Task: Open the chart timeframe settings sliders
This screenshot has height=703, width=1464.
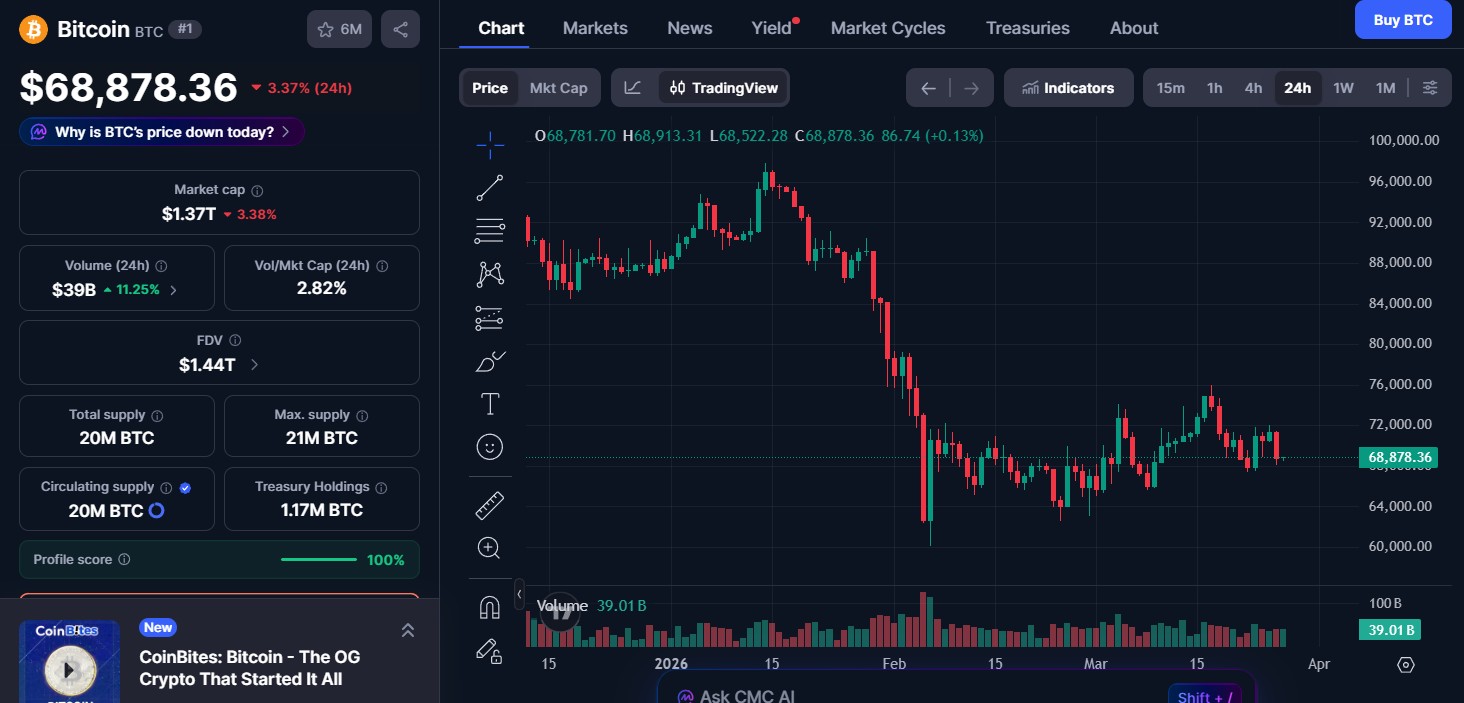Action: [1430, 87]
